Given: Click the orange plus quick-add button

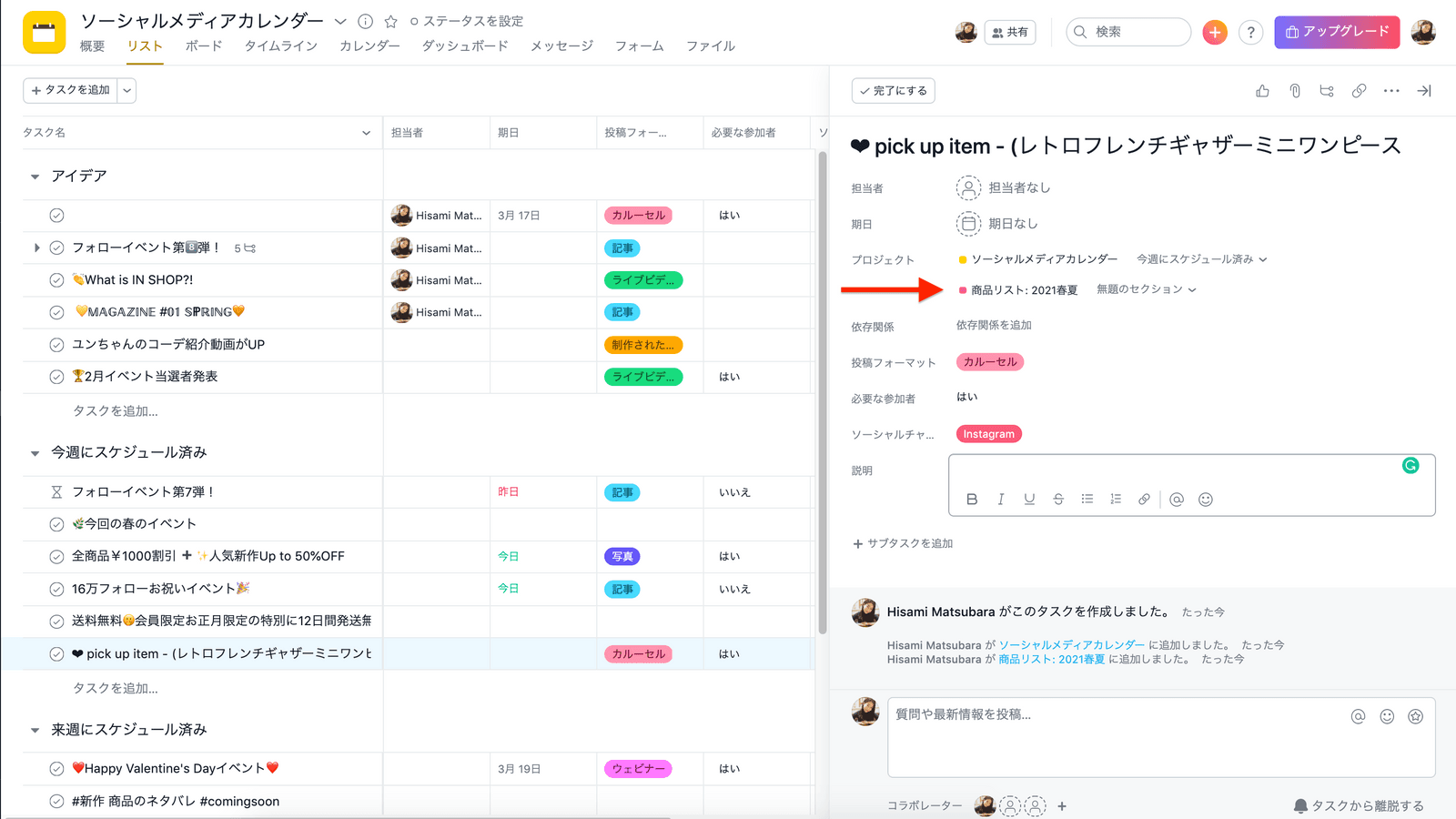Looking at the screenshot, I should (x=1214, y=33).
